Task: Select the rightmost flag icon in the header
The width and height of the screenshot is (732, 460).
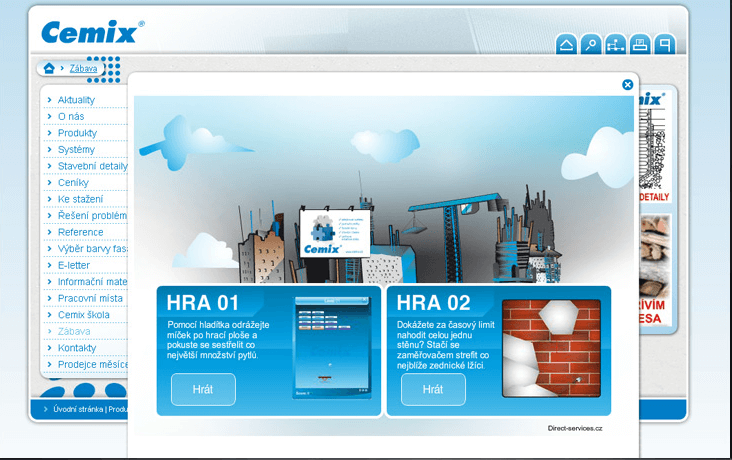Action: pyautogui.click(x=665, y=45)
